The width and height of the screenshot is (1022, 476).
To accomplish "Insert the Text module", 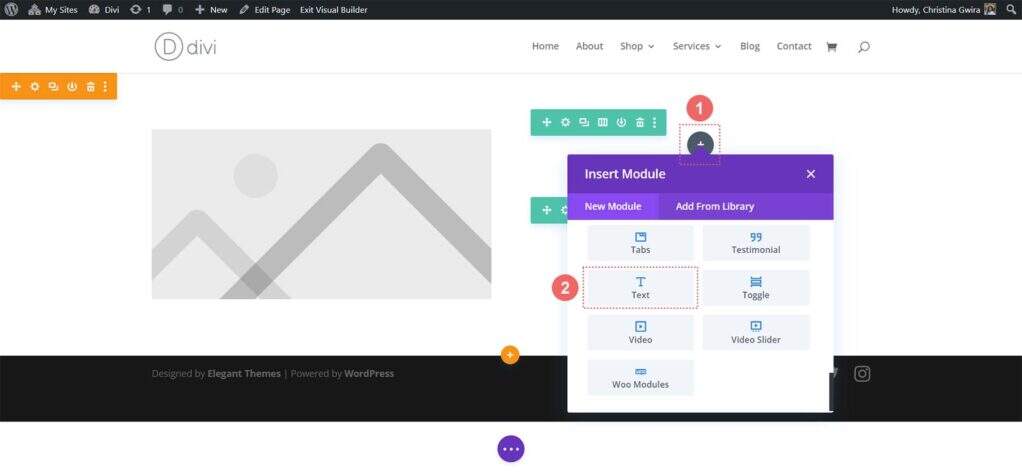I will [640, 288].
